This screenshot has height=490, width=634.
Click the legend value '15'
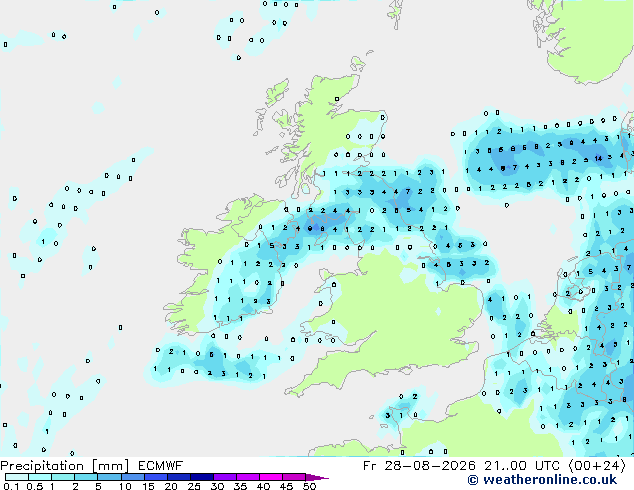point(148,486)
